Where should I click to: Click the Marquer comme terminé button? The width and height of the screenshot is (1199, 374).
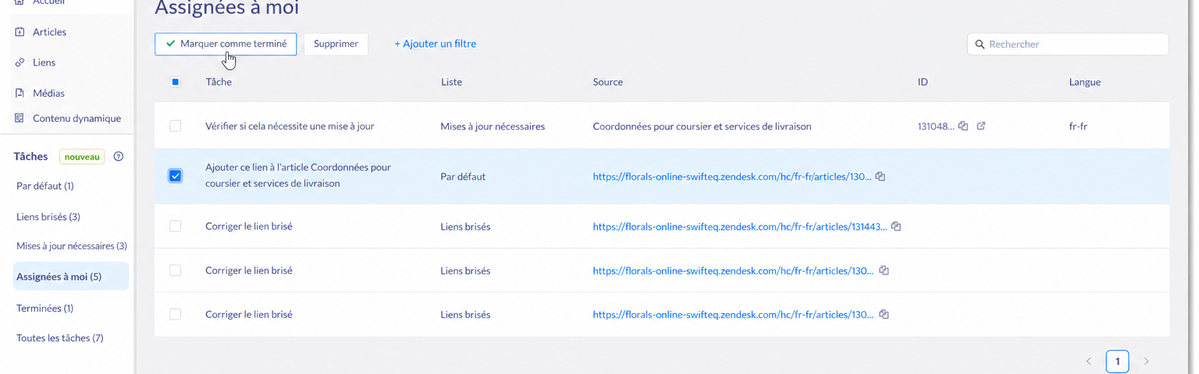point(225,44)
